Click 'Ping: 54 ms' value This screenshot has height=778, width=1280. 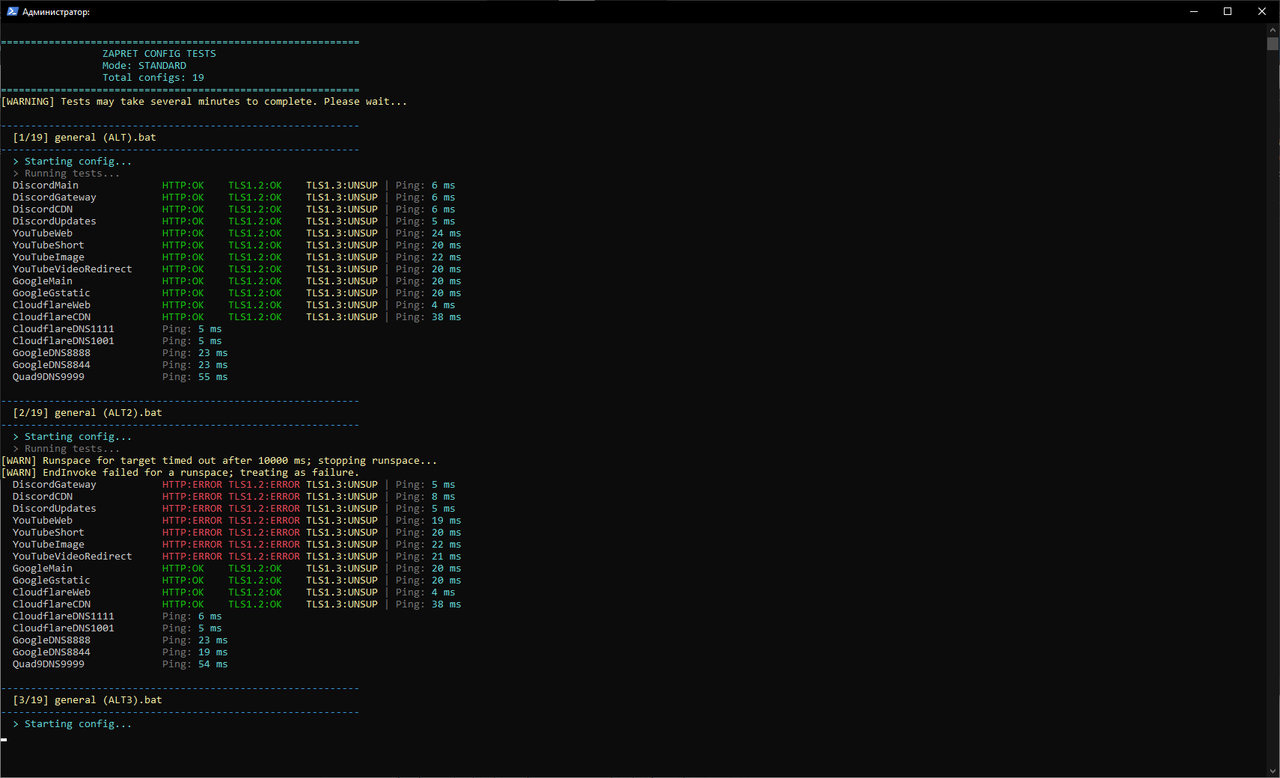point(195,664)
